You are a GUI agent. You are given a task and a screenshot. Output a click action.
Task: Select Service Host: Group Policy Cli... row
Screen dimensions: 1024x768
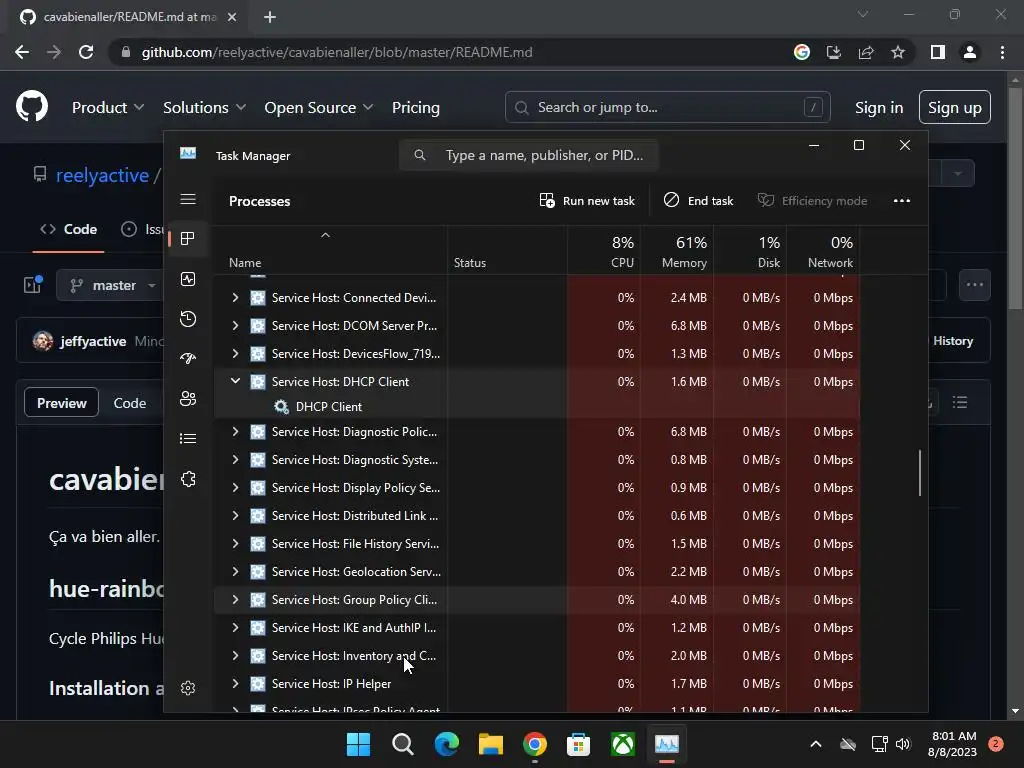tap(537, 600)
